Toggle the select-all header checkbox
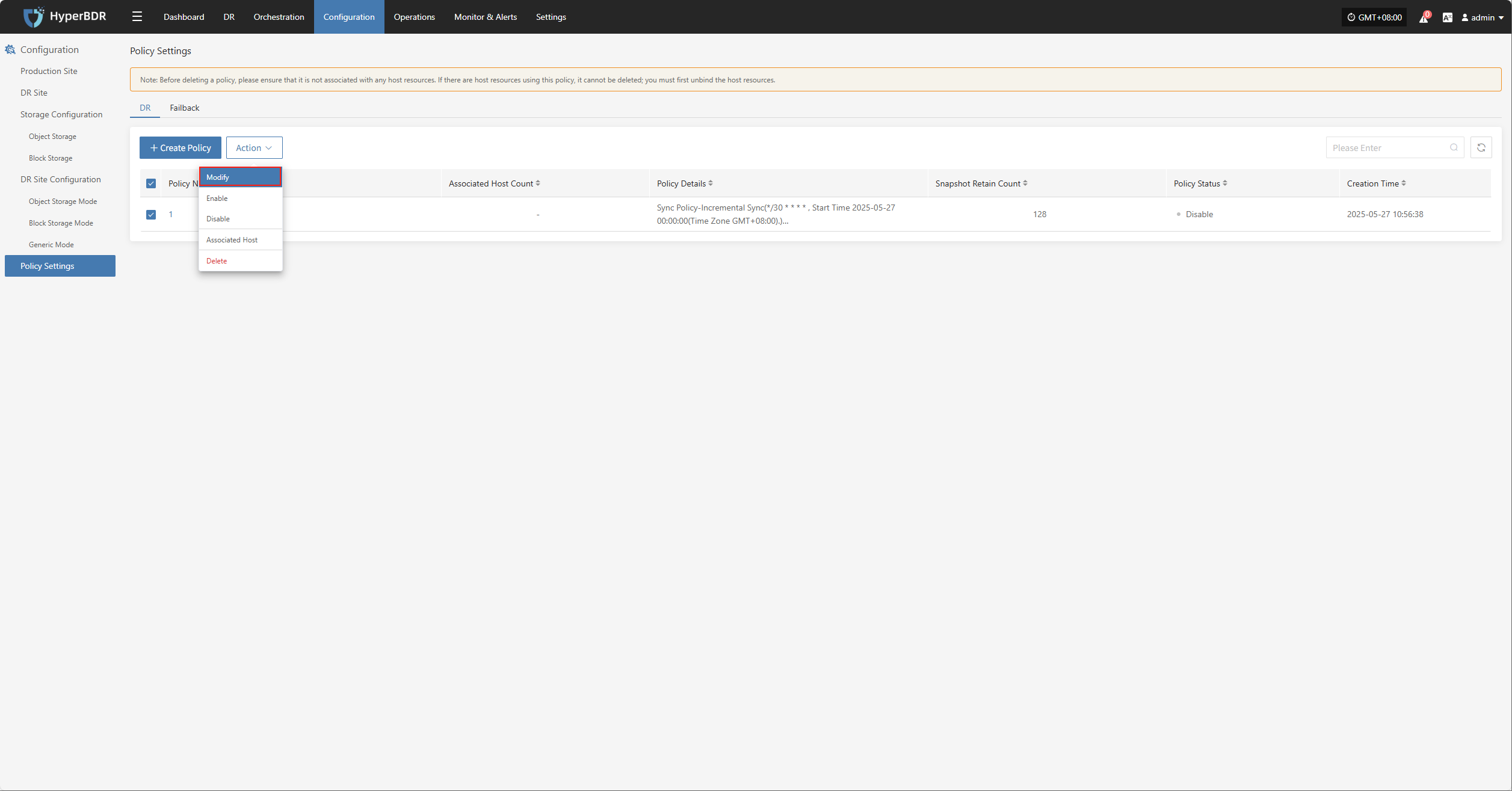 151,183
